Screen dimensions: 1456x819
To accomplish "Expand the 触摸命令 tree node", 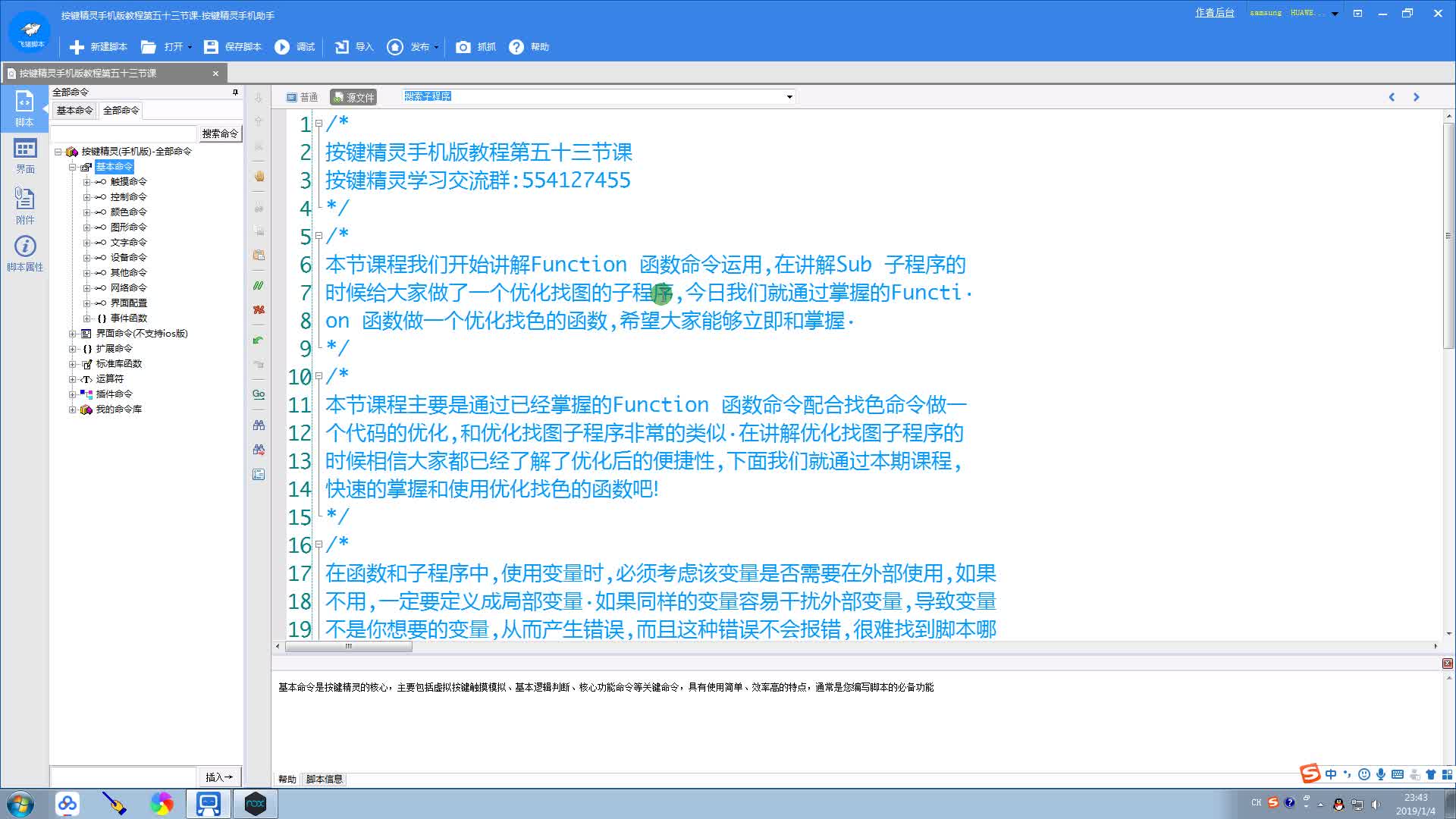I will coord(86,182).
